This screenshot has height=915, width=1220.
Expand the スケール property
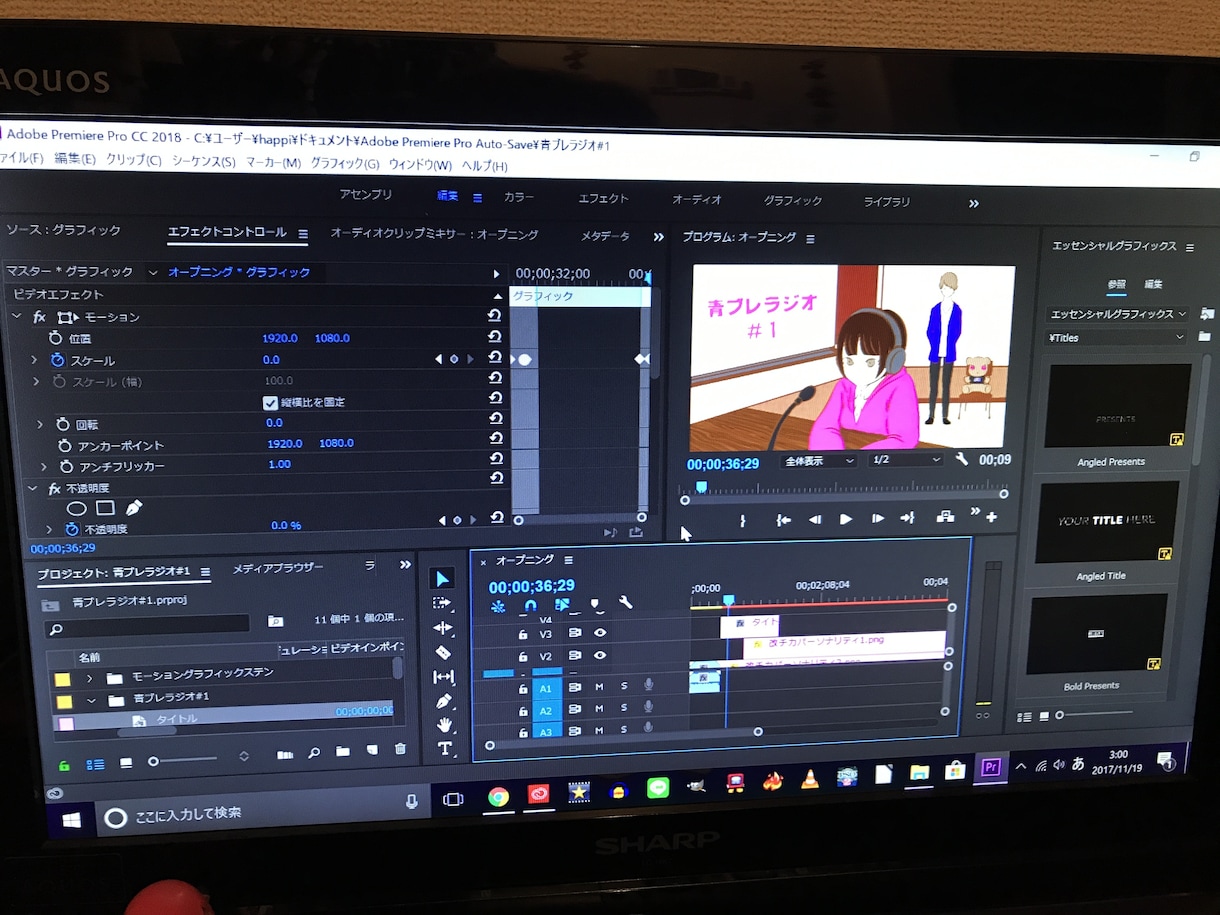point(35,359)
